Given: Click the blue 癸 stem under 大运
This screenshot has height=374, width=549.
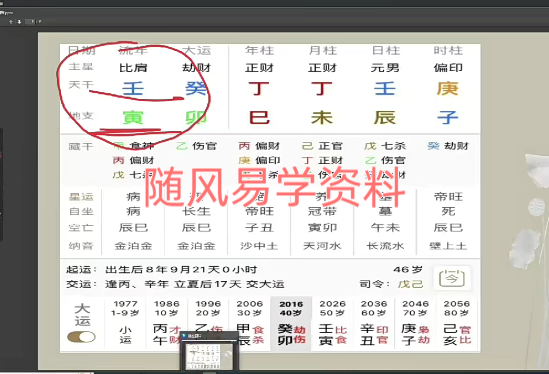Looking at the screenshot, I should click(196, 88).
